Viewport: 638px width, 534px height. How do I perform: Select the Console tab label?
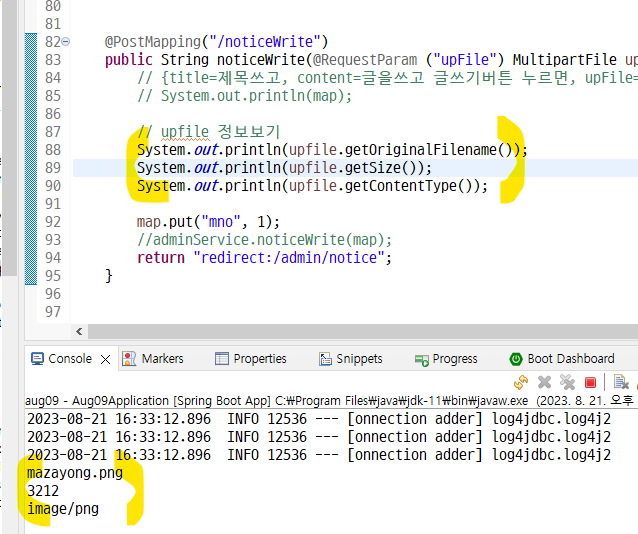(70, 359)
